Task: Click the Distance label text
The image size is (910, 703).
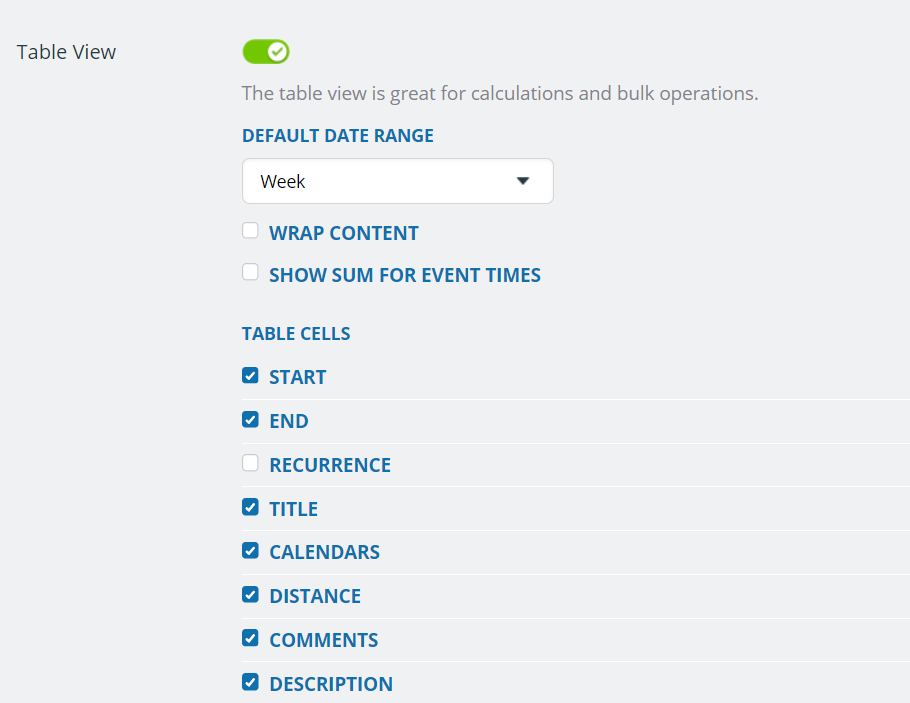Action: pyautogui.click(x=315, y=596)
